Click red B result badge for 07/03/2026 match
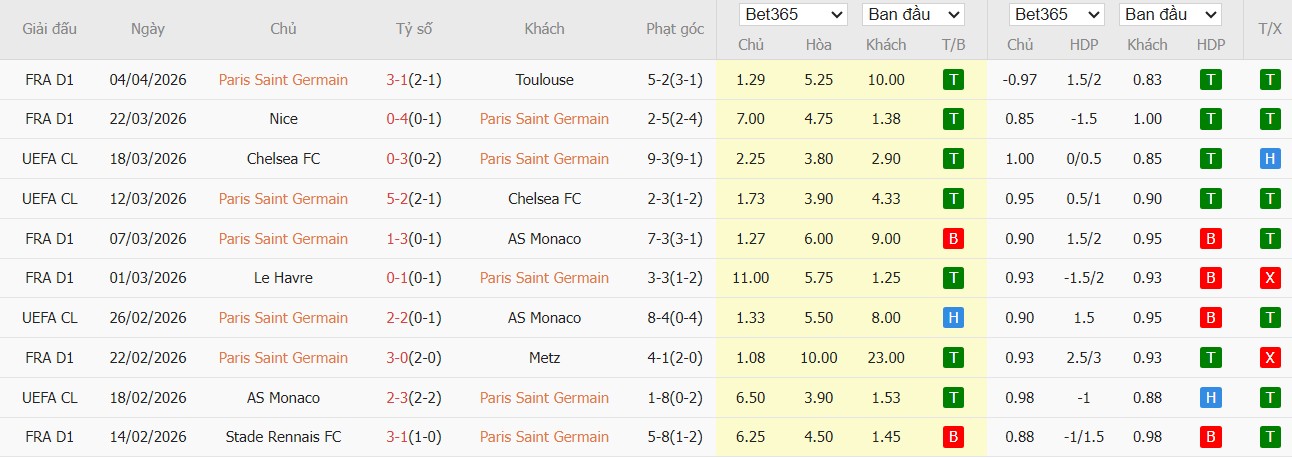This screenshot has height=458, width=1292. [953, 239]
